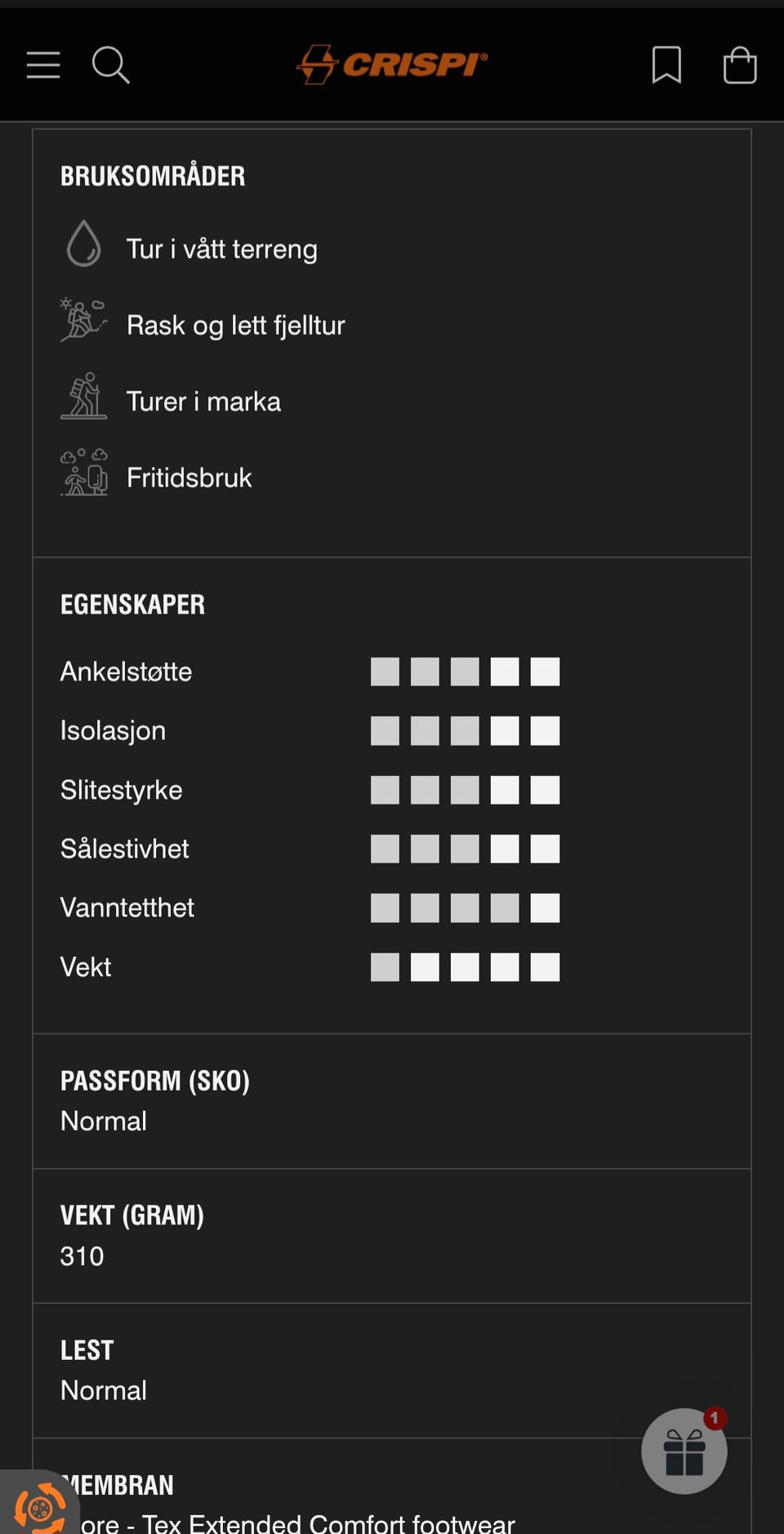Open the gift rewards button
Screen dimensions: 784x1534
pos(684,1452)
